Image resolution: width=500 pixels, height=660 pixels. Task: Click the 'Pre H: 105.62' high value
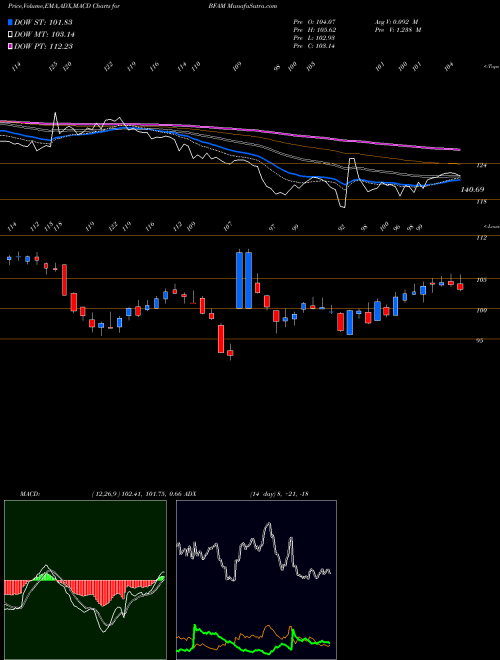pos(314,30)
